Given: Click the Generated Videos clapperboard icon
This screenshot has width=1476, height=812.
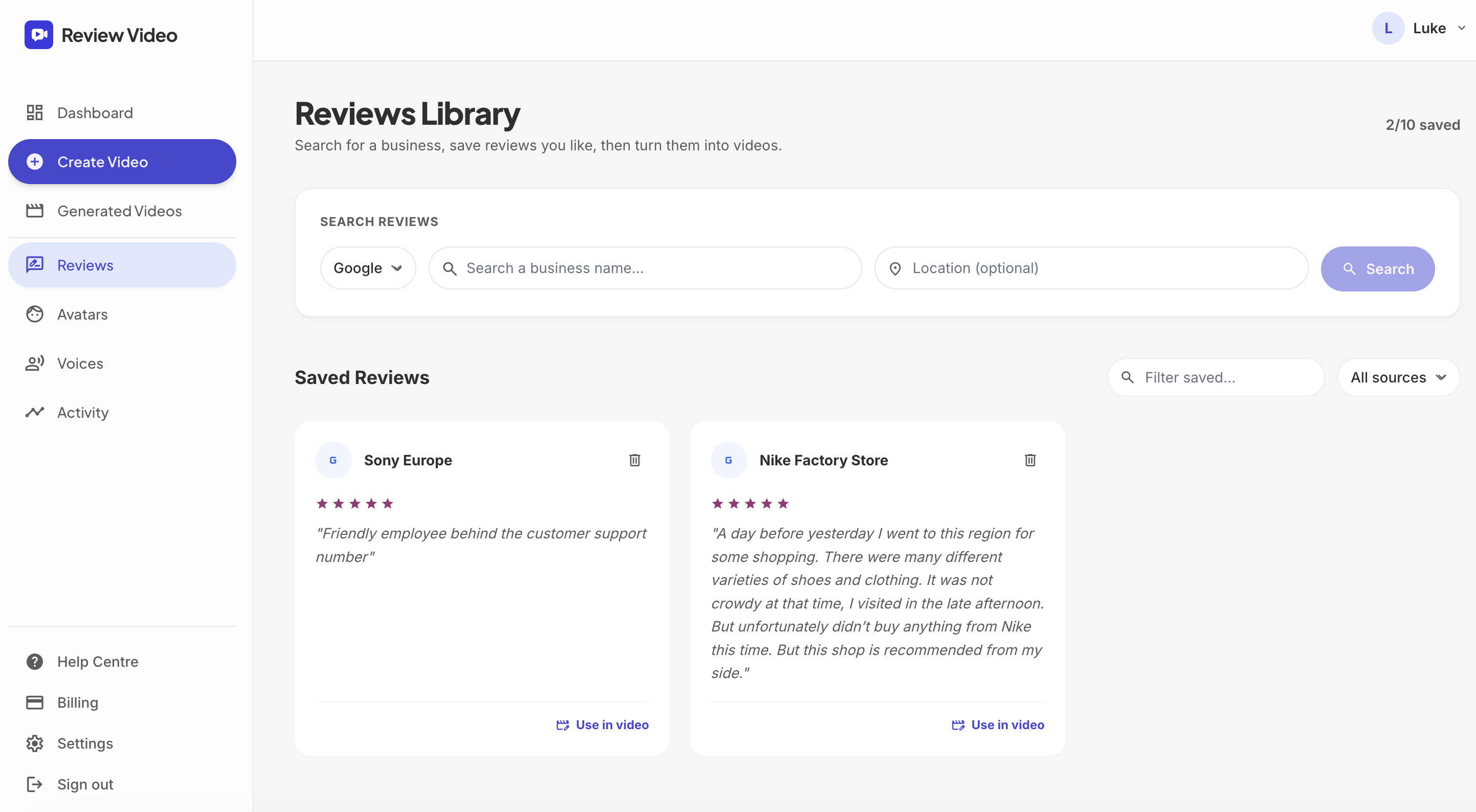Looking at the screenshot, I should pos(34,211).
